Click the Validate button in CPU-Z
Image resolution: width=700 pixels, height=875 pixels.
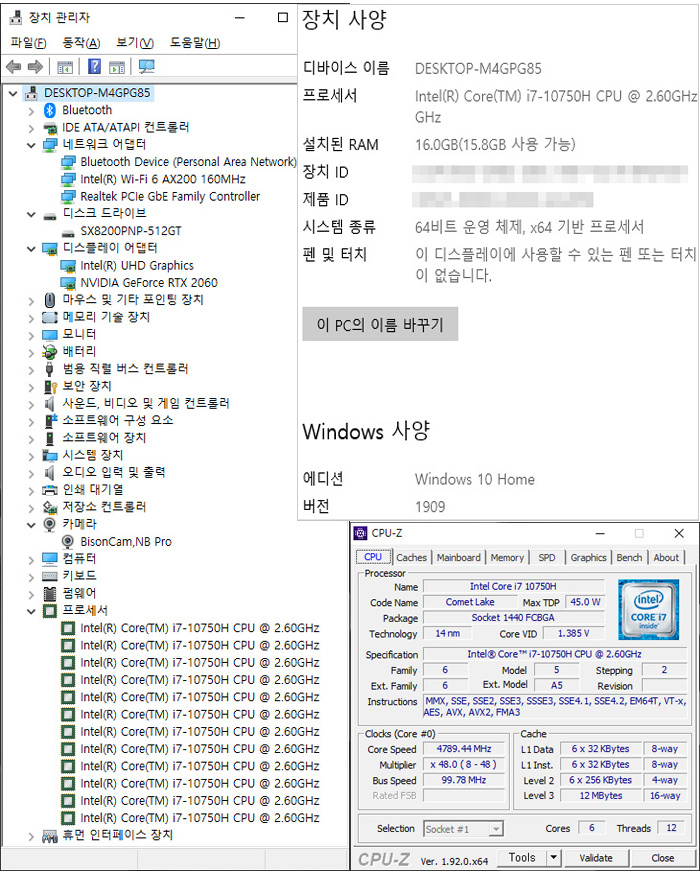coord(596,857)
